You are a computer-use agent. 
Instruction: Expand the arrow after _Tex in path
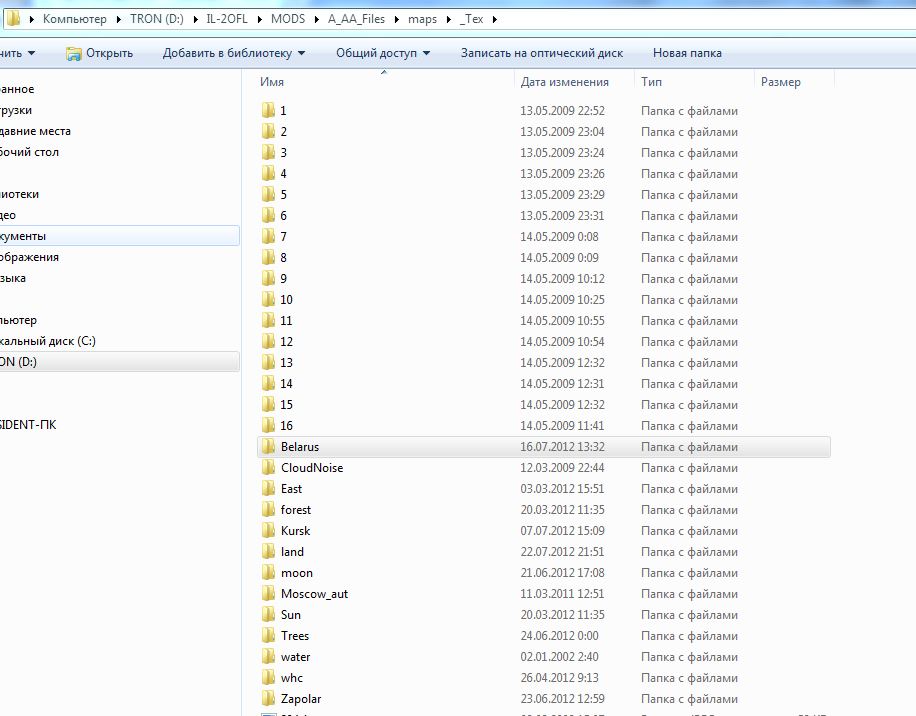(495, 19)
